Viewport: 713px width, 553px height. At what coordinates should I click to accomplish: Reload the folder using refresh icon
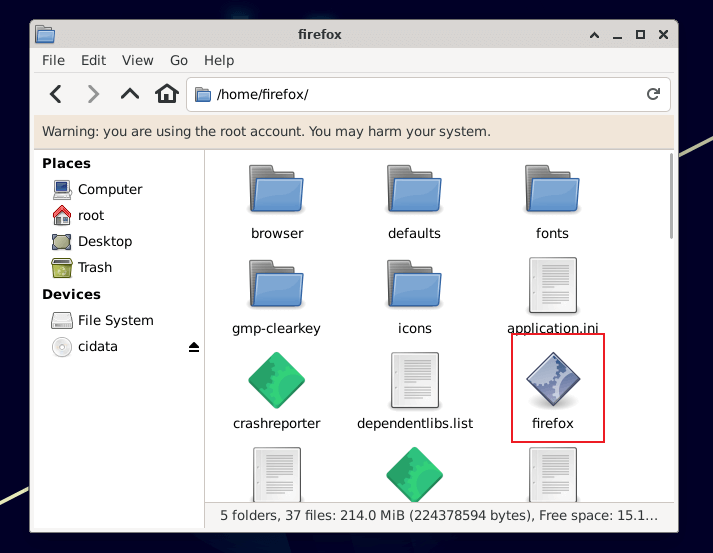point(653,94)
